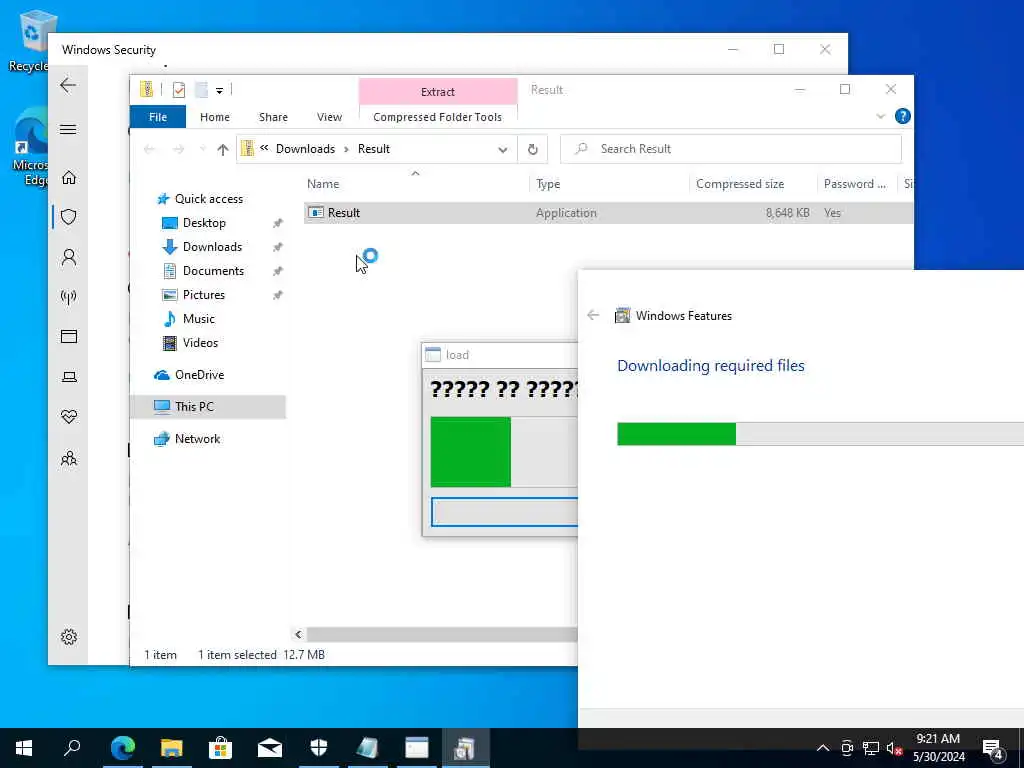Open the Extract tab
Screen dimensions: 1024x768
coord(438,92)
